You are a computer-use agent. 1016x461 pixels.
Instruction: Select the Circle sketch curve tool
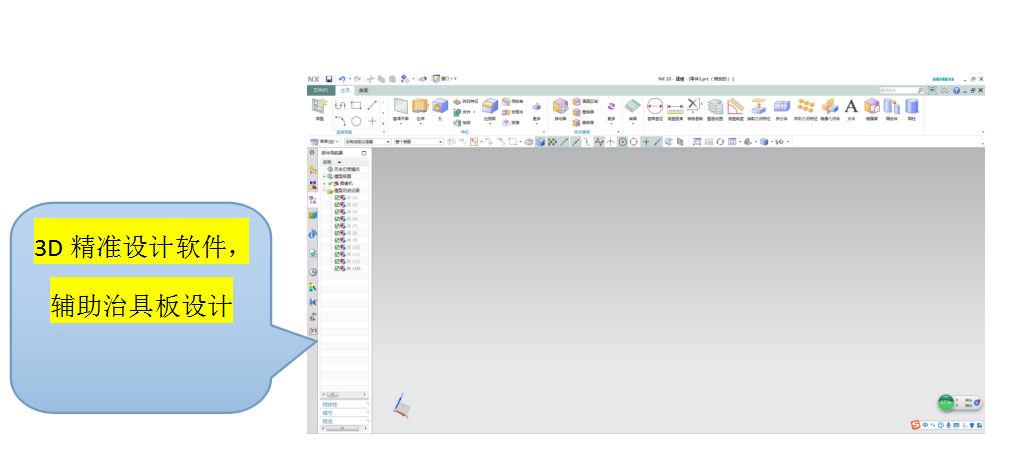356,121
